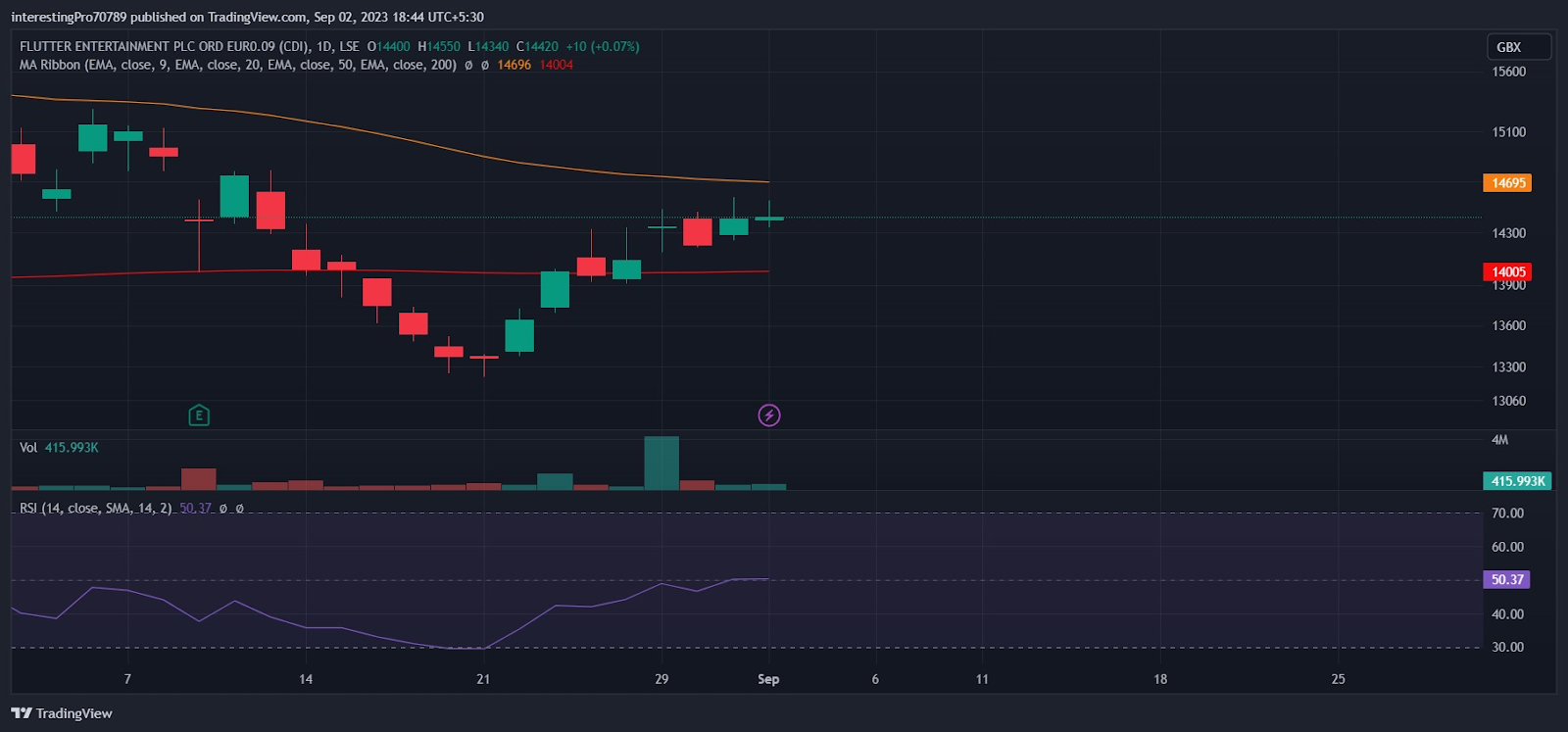
Task: Click the 15100 price scale label
Action: click(x=1508, y=132)
